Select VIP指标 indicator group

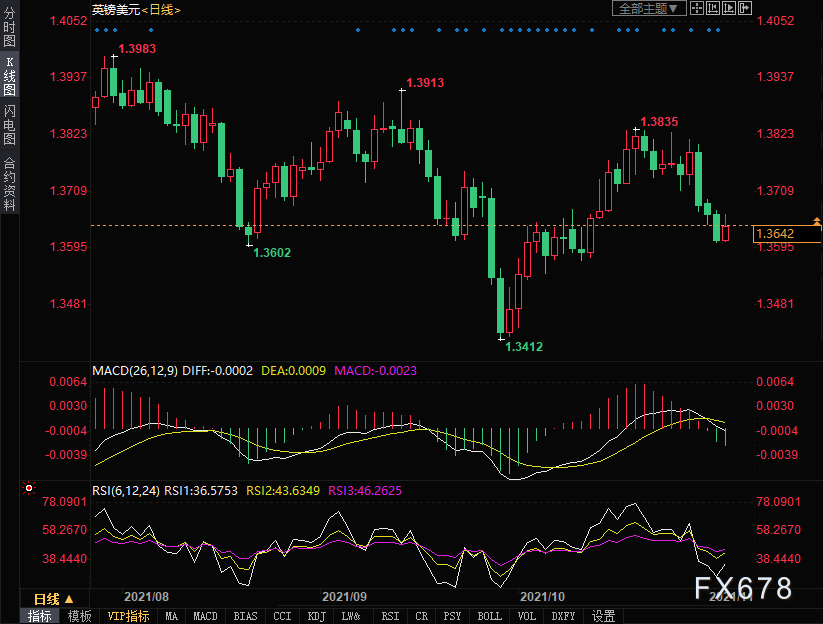(x=128, y=616)
